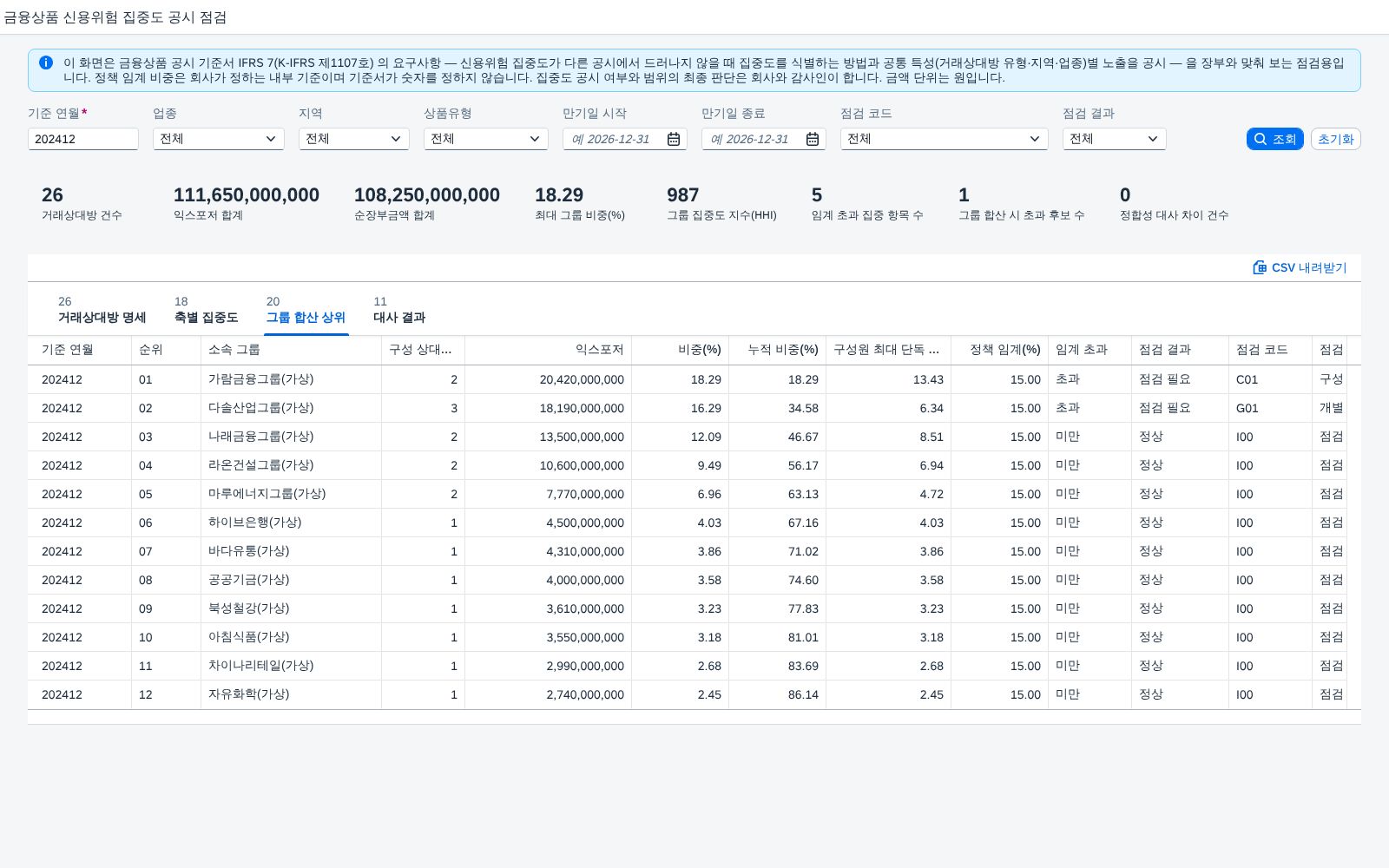This screenshot has height=868, width=1389.
Task: Sort by the 익스포저 column header
Action: [x=548, y=350]
